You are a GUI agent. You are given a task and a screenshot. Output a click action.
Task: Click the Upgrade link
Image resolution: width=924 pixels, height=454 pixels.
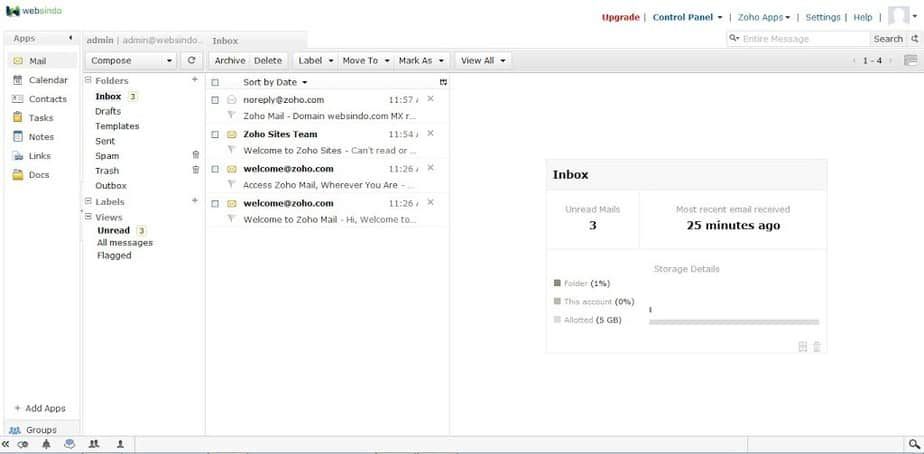pos(621,17)
